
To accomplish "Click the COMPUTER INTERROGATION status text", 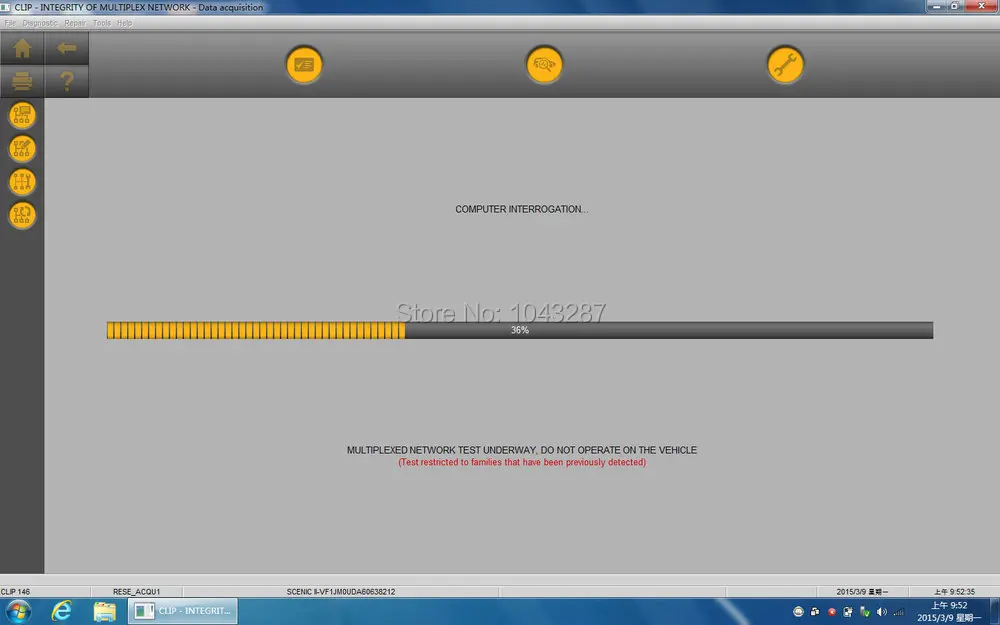I will 522,209.
